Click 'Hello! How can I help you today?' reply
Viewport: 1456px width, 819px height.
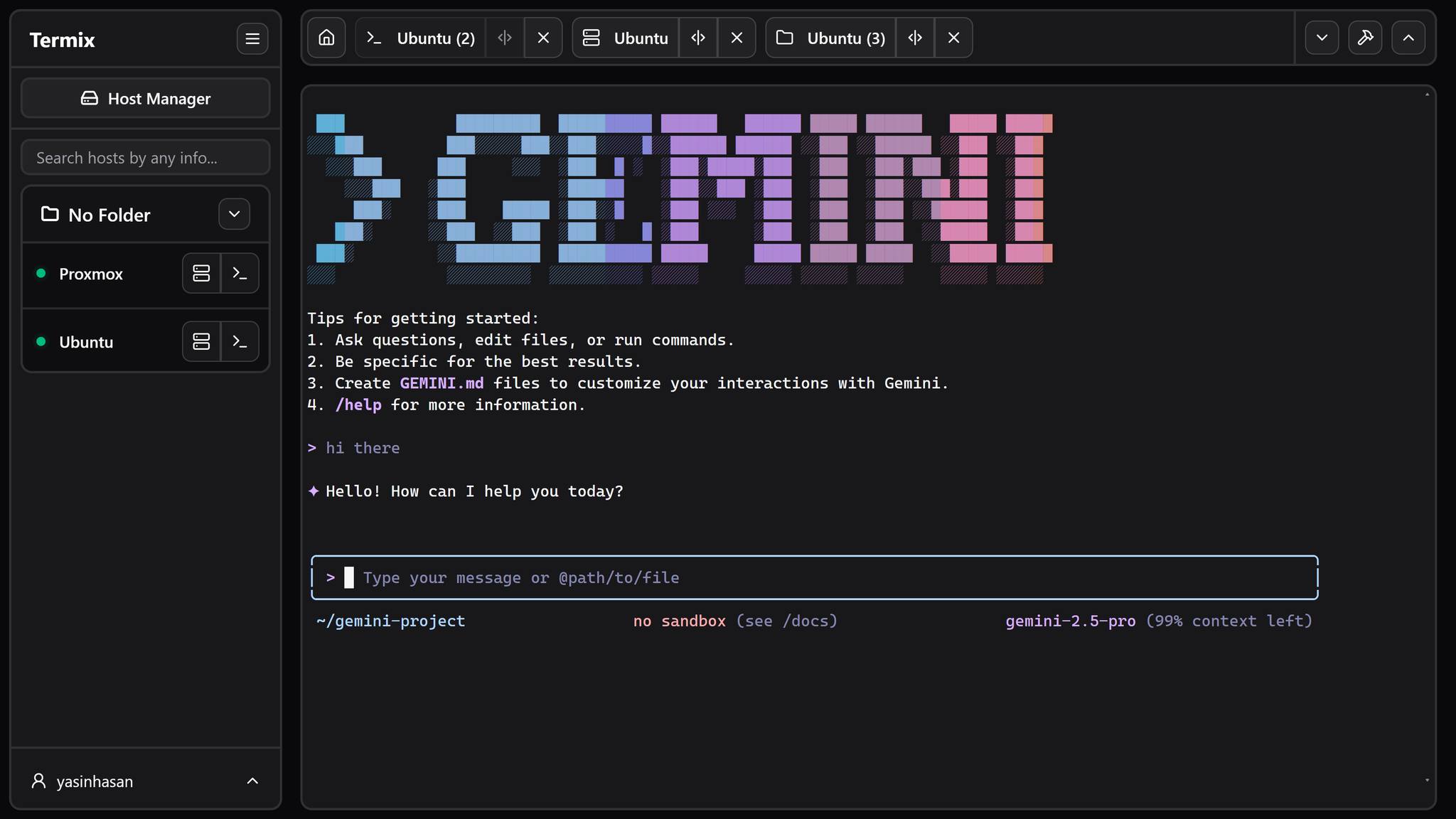[x=474, y=491]
